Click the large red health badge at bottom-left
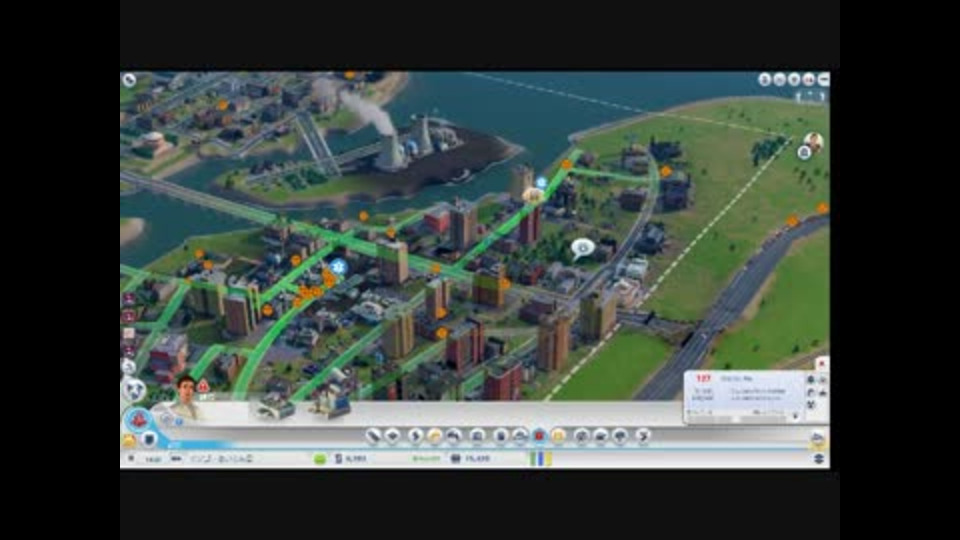The image size is (960, 540). [138, 420]
